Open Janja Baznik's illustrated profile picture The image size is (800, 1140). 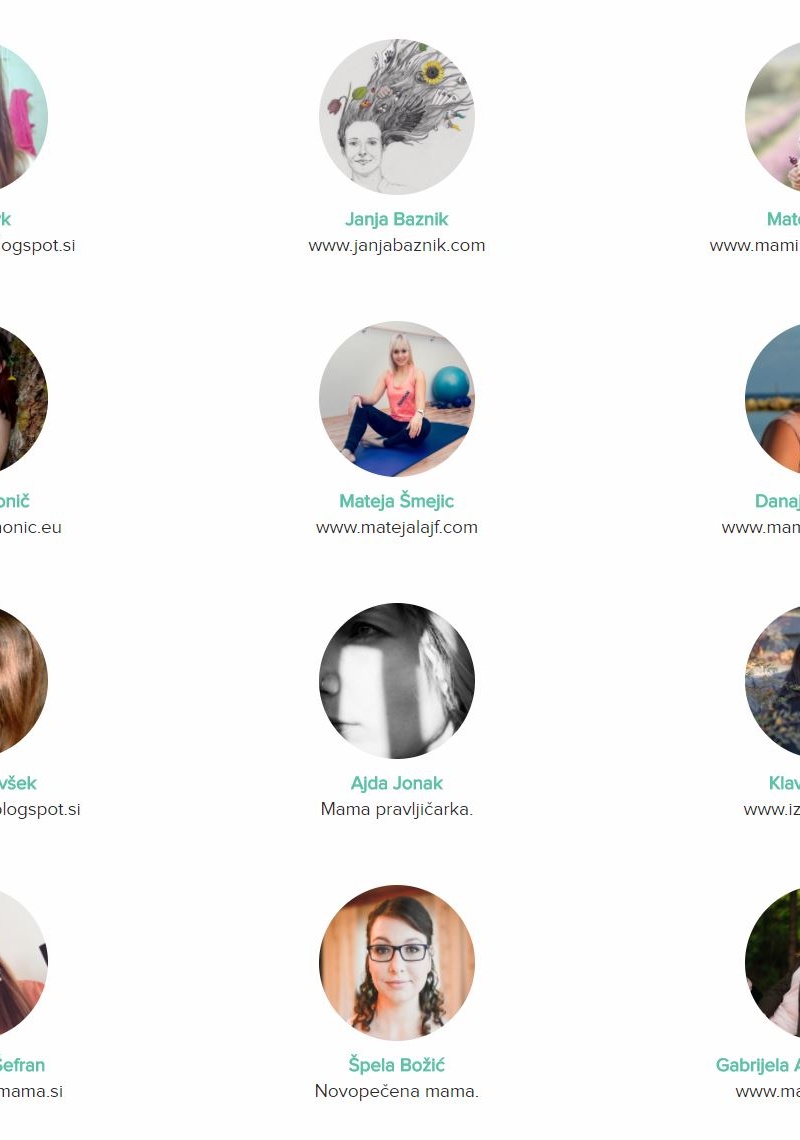pos(396,116)
